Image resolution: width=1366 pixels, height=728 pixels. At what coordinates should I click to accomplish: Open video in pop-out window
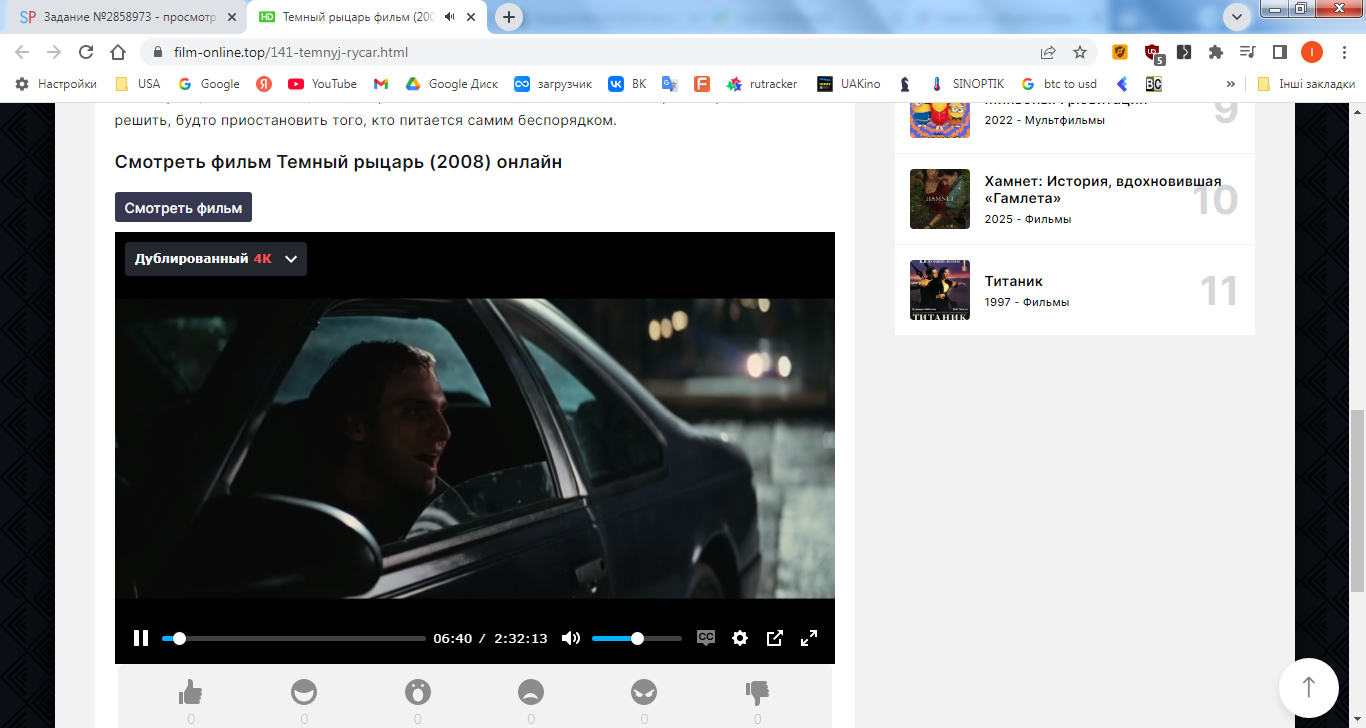775,638
